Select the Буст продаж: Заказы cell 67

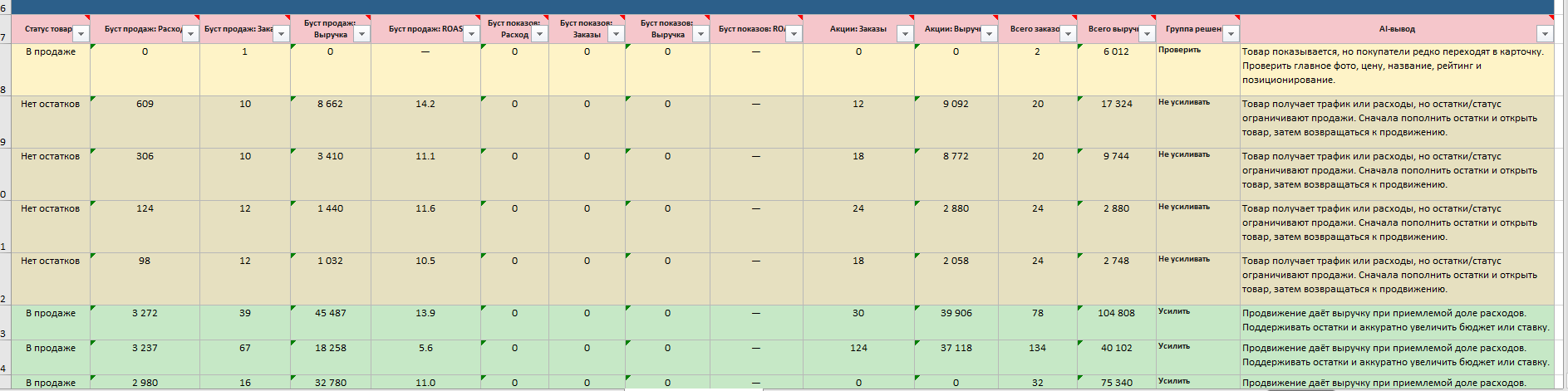pos(245,358)
